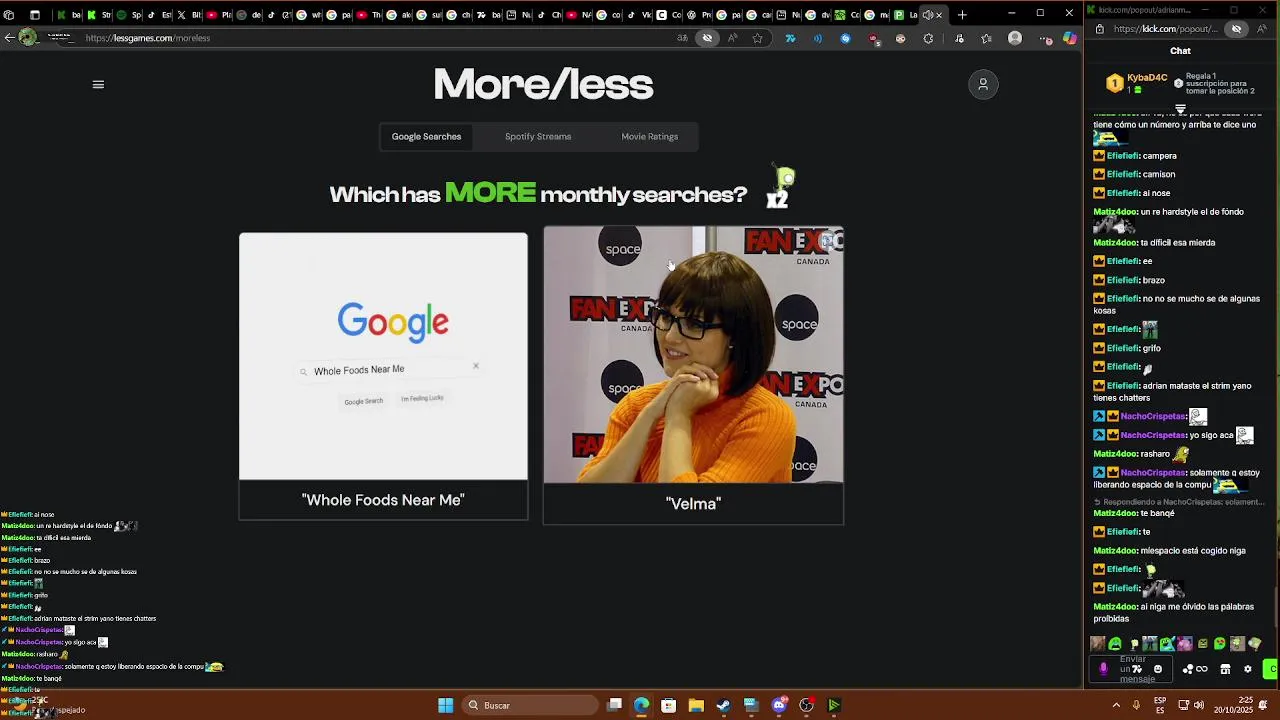Image resolution: width=1280 pixels, height=720 pixels.
Task: Click KybaD4C top gifter name
Action: point(1147,78)
